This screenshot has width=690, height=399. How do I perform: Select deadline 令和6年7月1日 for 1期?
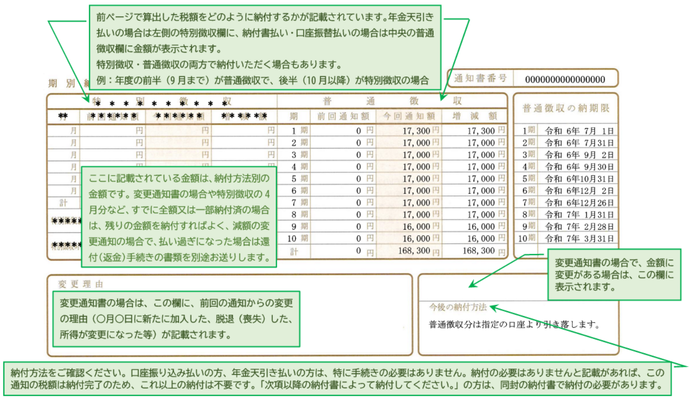[579, 131]
